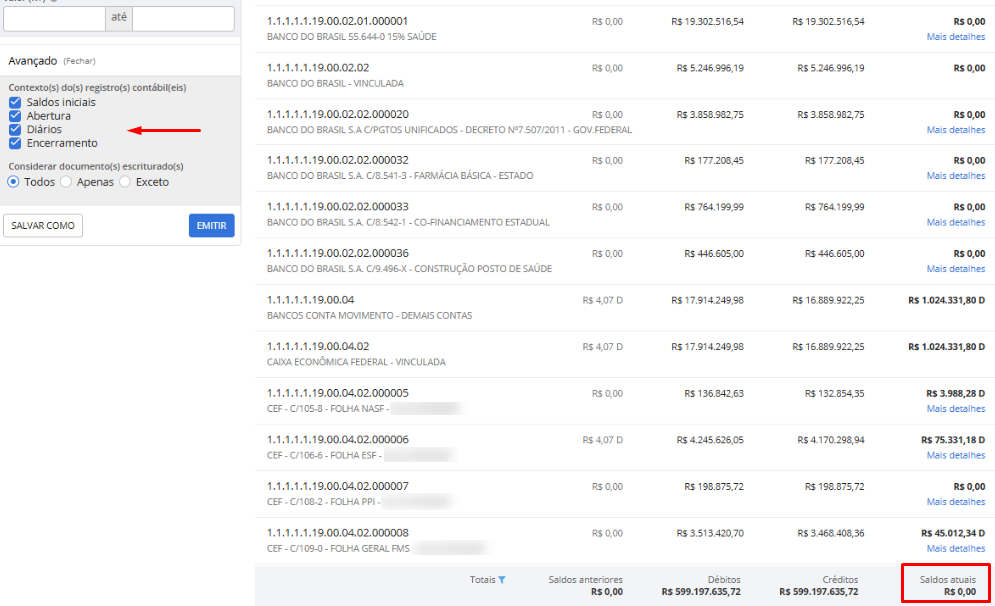Click the Débitos total R$ 599.197.635,72
The width and height of the screenshot is (995, 606).
click(x=701, y=592)
